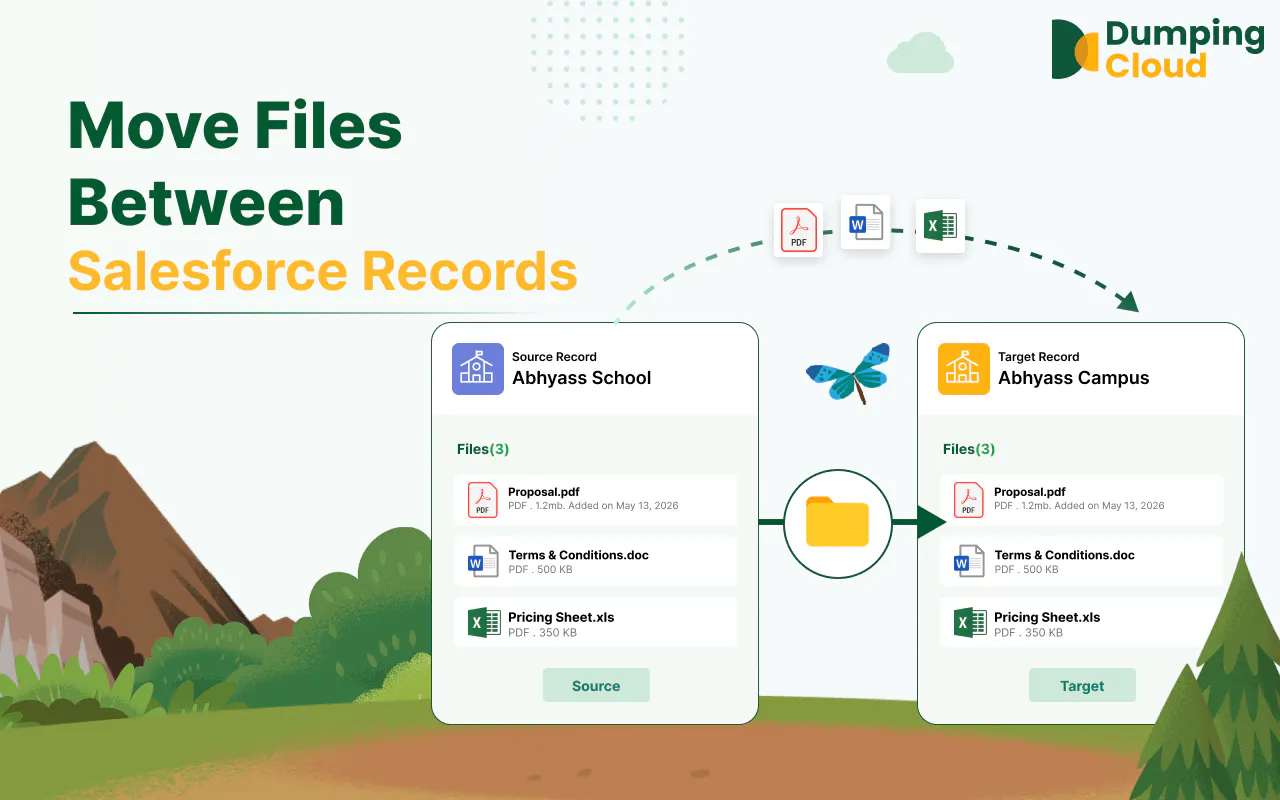Click the PDF icon of Proposal.pdf in Target Record
Viewport: 1280px width, 800px height.
[968, 499]
